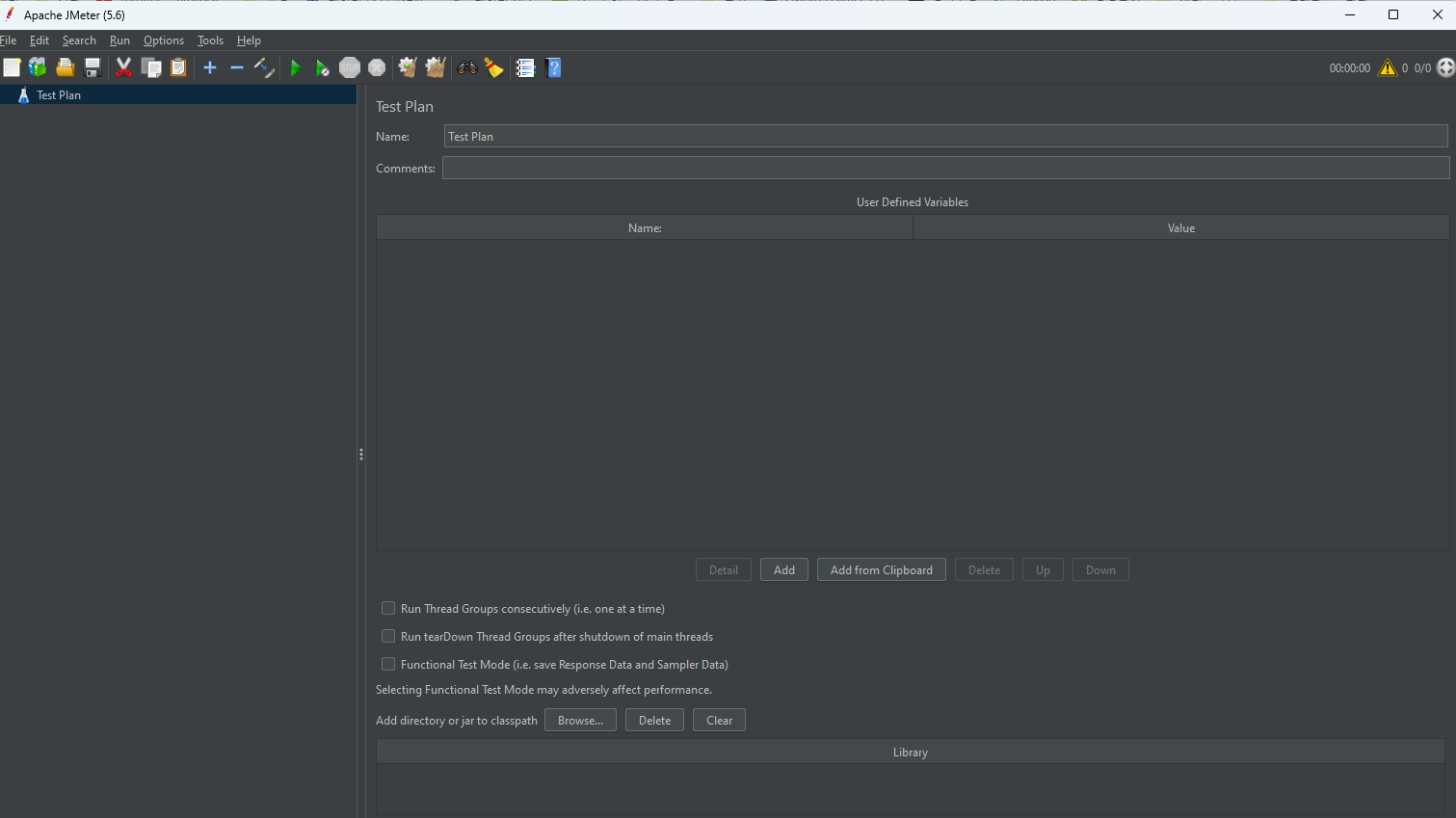Click the Down button
This screenshot has height=818, width=1456.
[1100, 569]
